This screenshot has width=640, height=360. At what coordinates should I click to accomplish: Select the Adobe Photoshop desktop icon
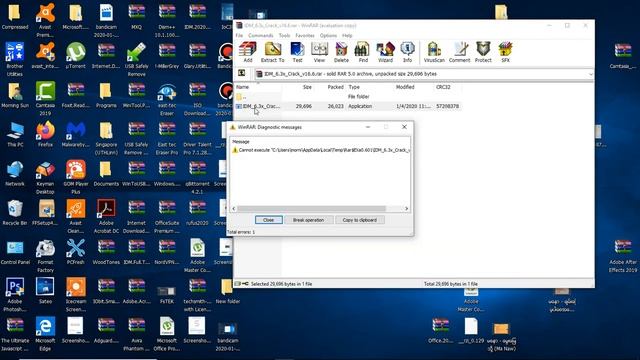coord(15,295)
